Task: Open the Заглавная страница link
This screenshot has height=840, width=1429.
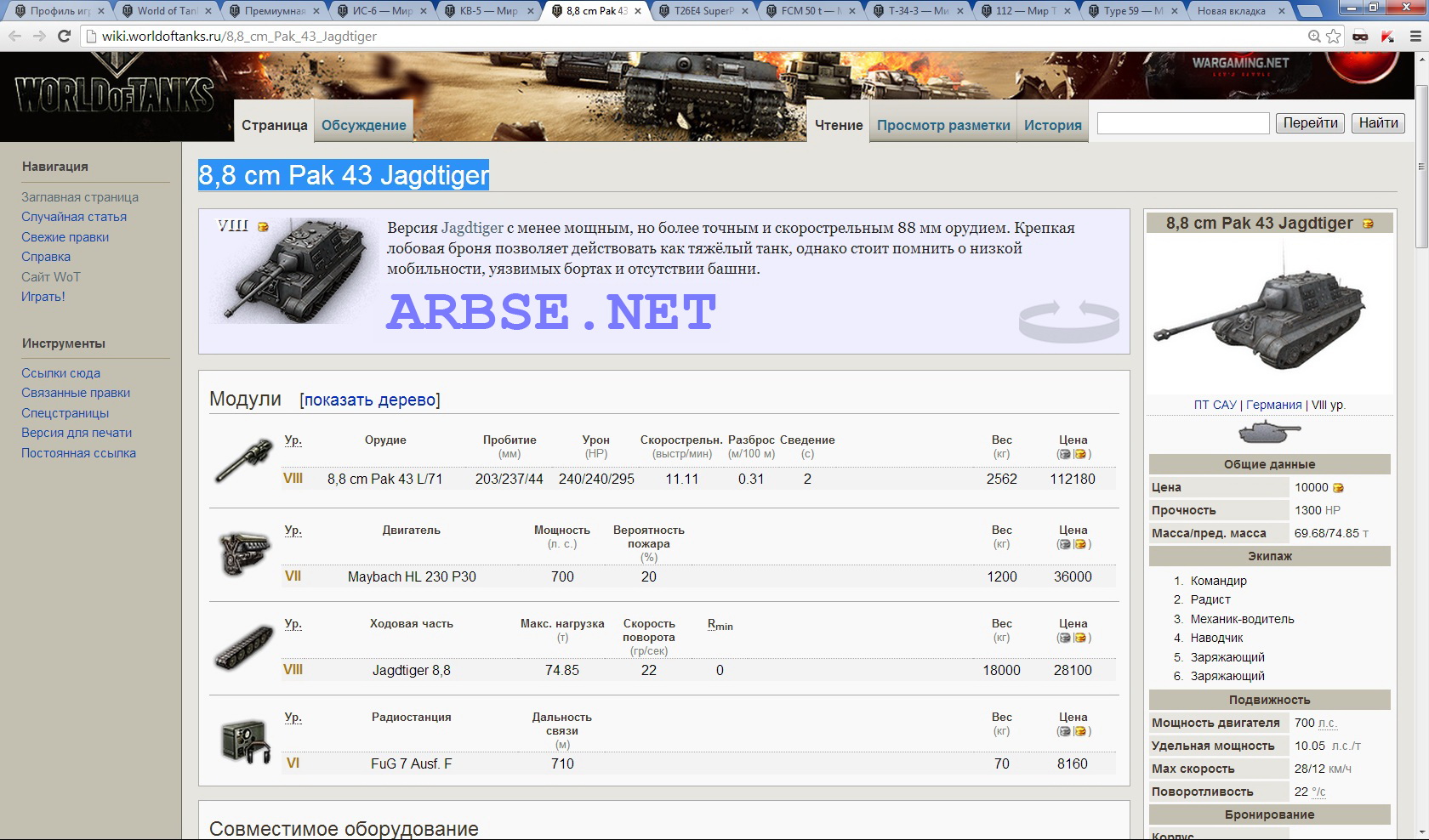Action: pos(80,197)
